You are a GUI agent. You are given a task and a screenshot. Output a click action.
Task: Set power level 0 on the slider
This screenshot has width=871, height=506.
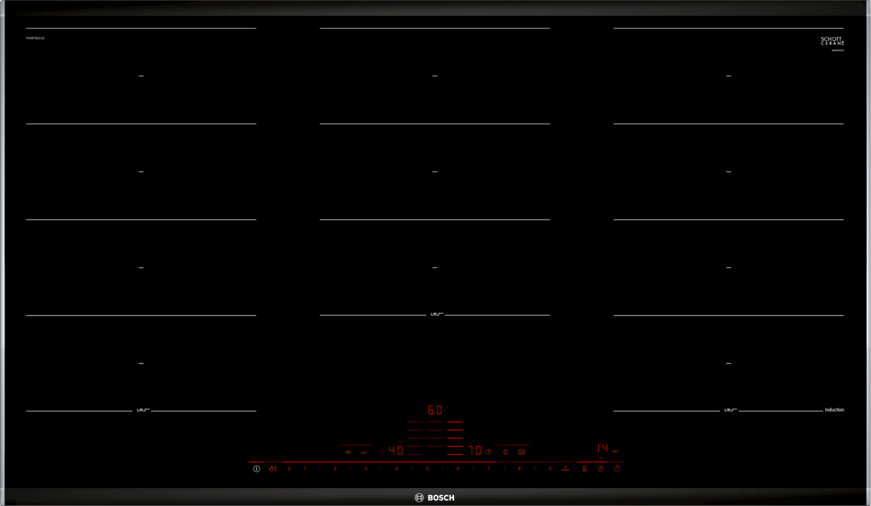click(x=289, y=469)
